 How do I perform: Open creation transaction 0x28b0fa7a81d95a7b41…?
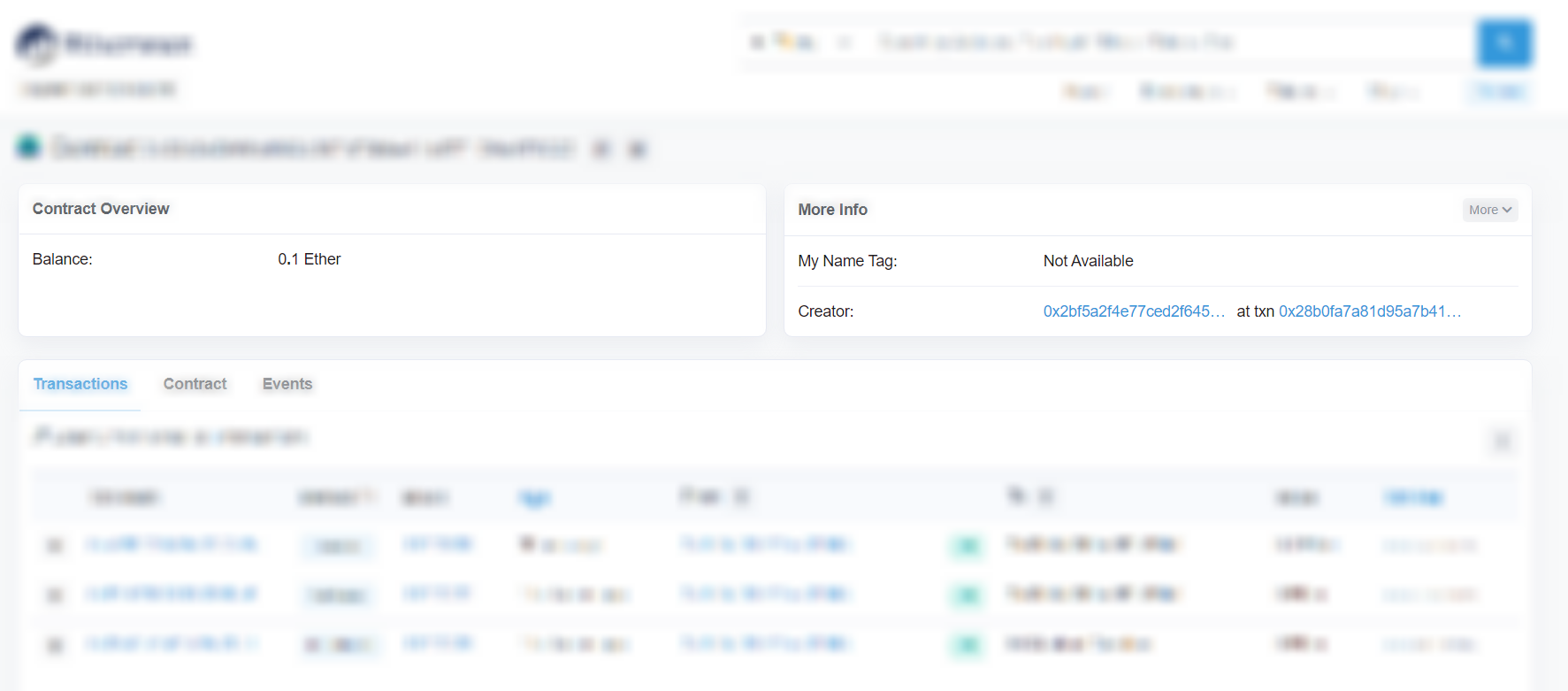point(1370,311)
